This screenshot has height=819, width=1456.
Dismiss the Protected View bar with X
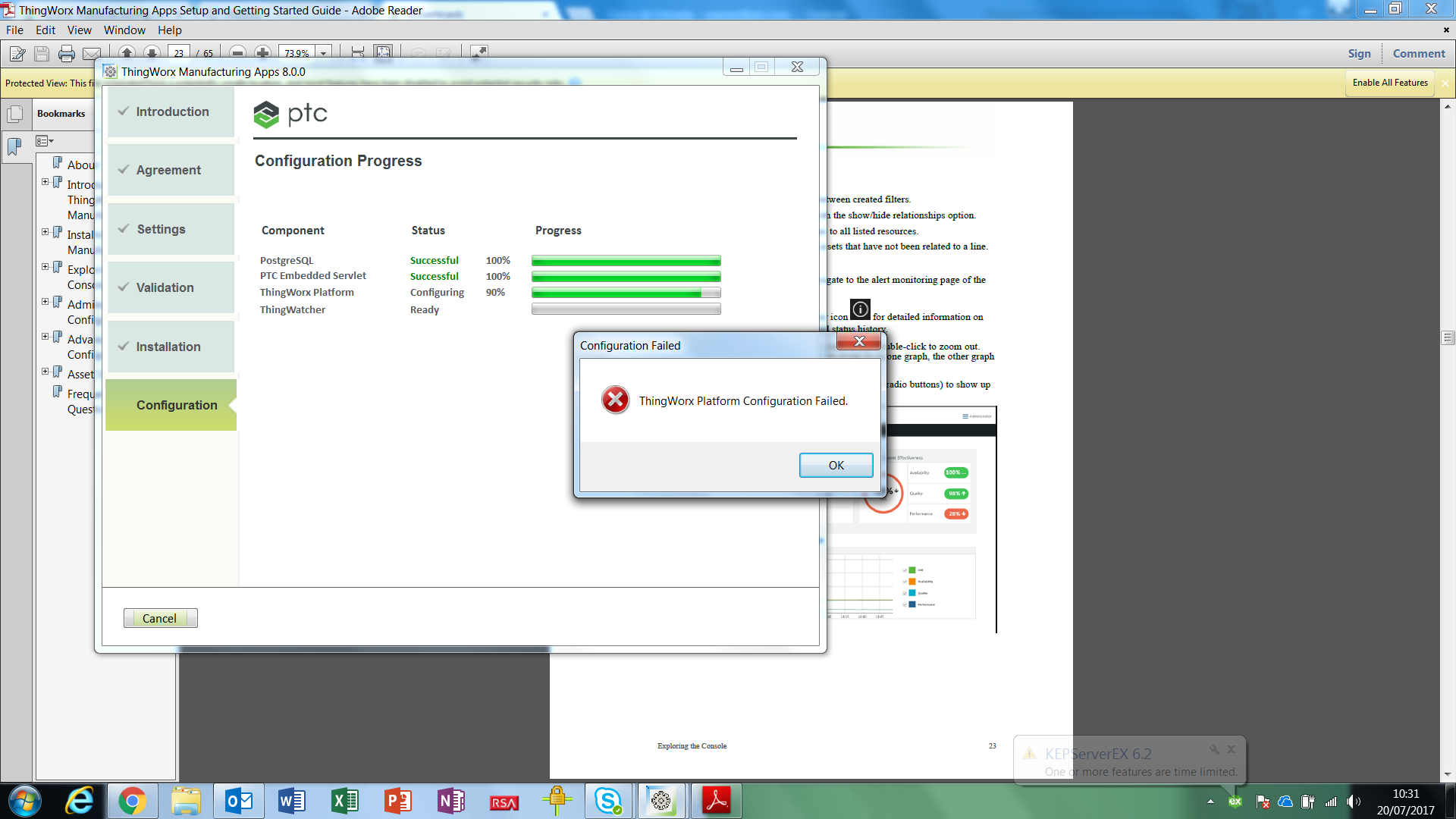(1445, 83)
